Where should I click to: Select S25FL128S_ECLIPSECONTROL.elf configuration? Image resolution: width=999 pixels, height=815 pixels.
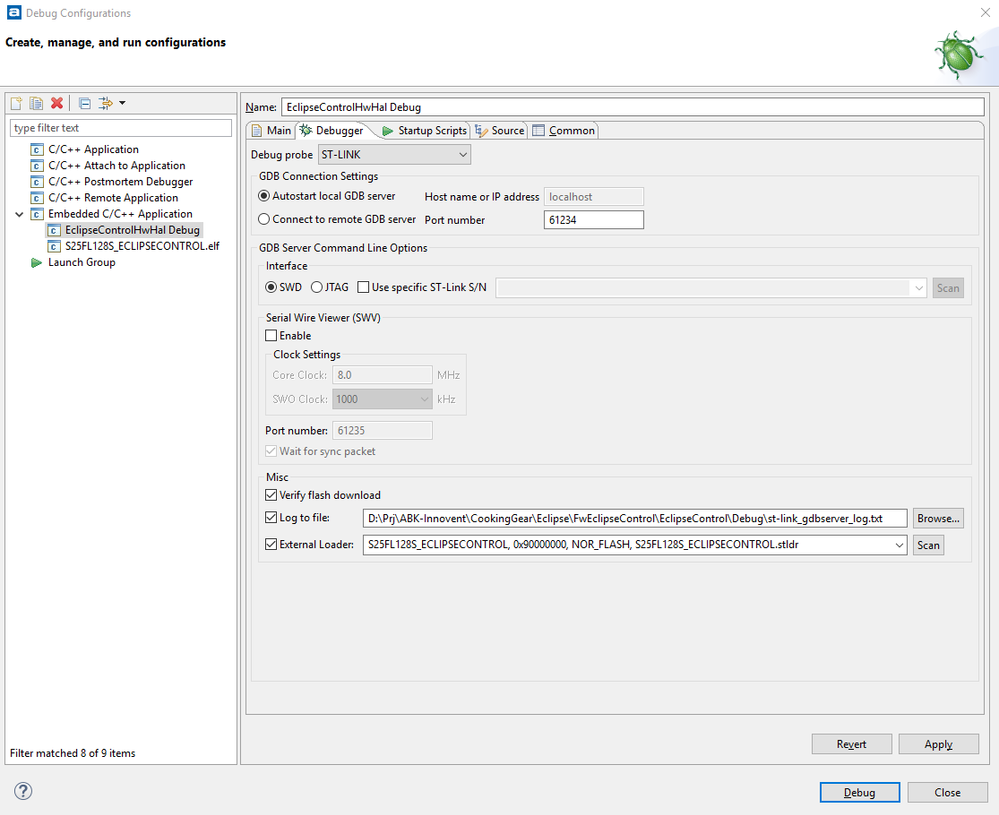142,246
